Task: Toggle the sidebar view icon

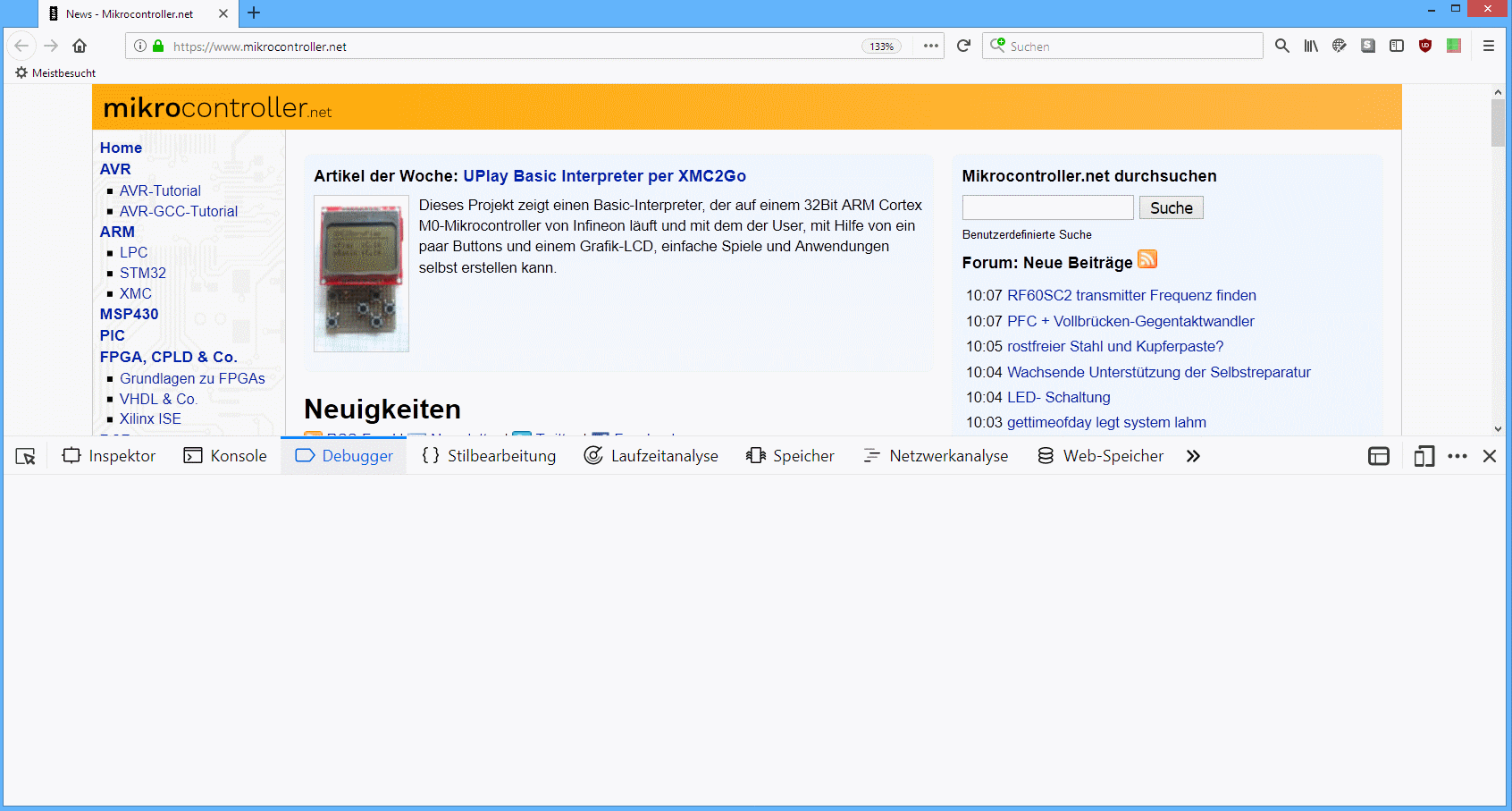Action: (1396, 46)
